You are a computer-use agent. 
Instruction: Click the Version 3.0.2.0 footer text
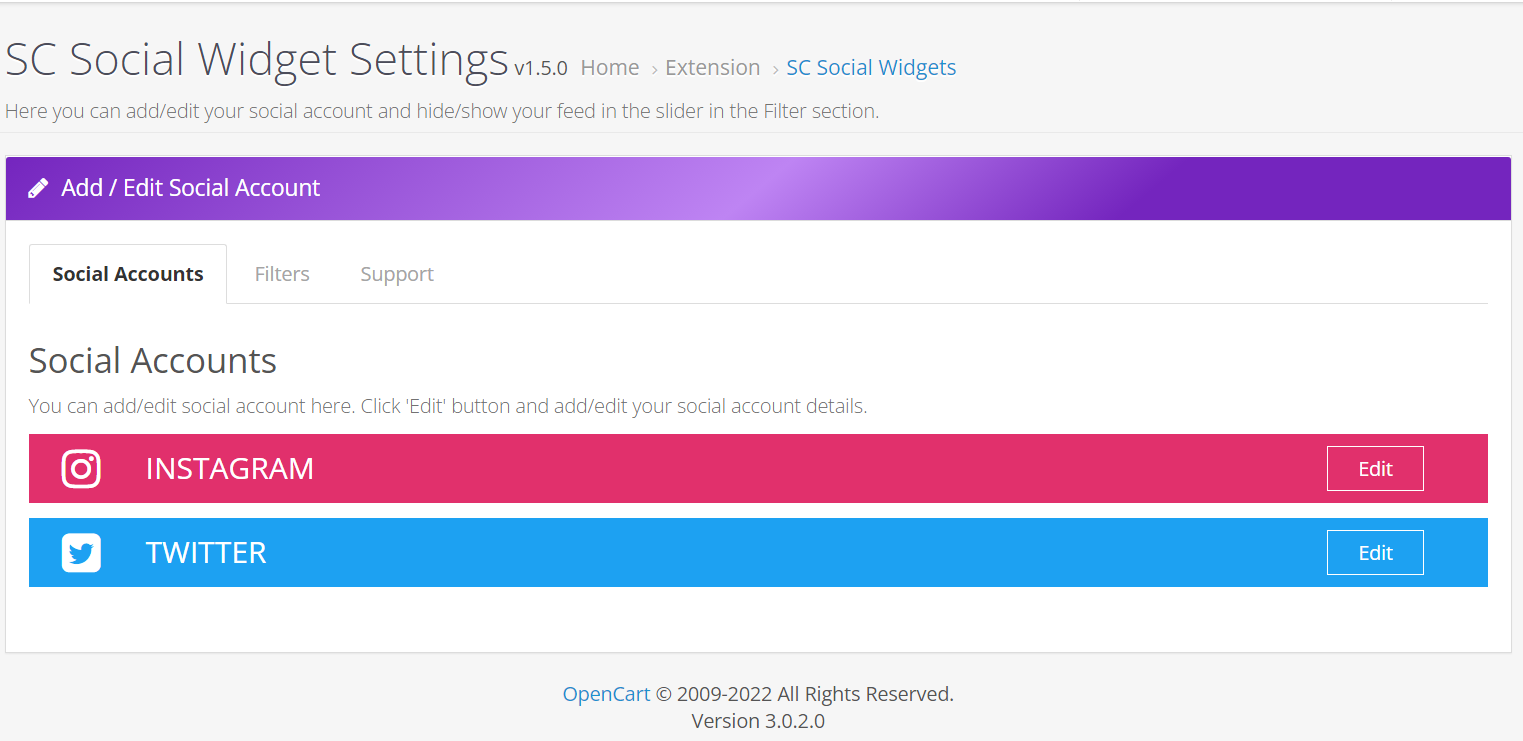758,721
